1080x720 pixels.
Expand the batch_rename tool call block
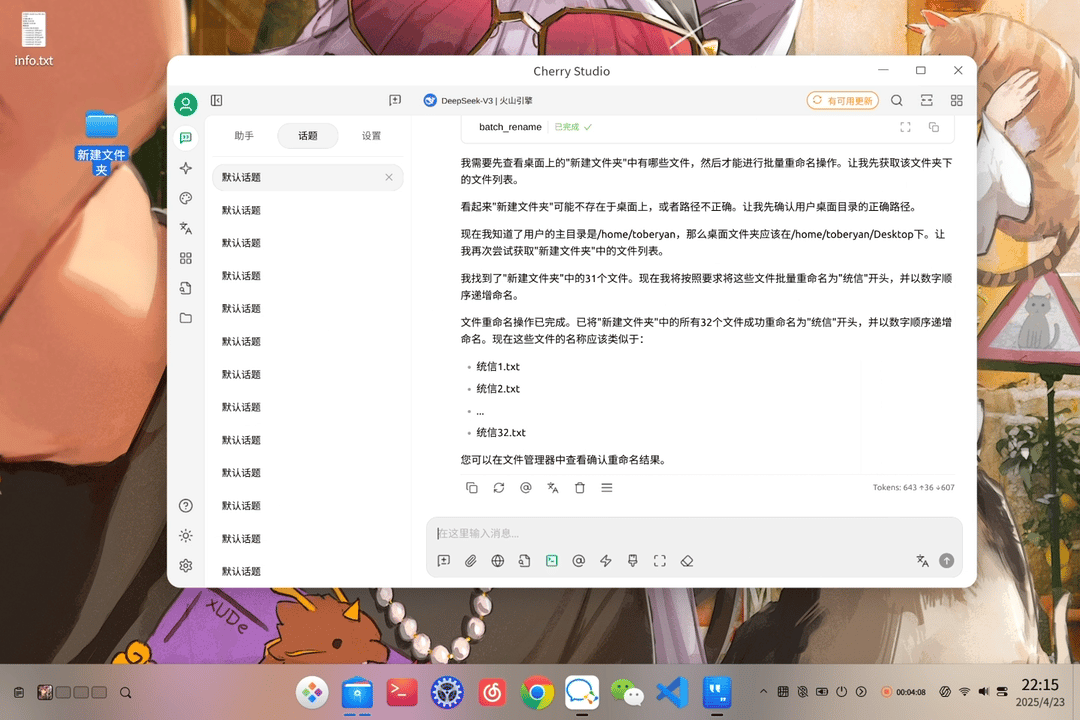click(x=510, y=127)
